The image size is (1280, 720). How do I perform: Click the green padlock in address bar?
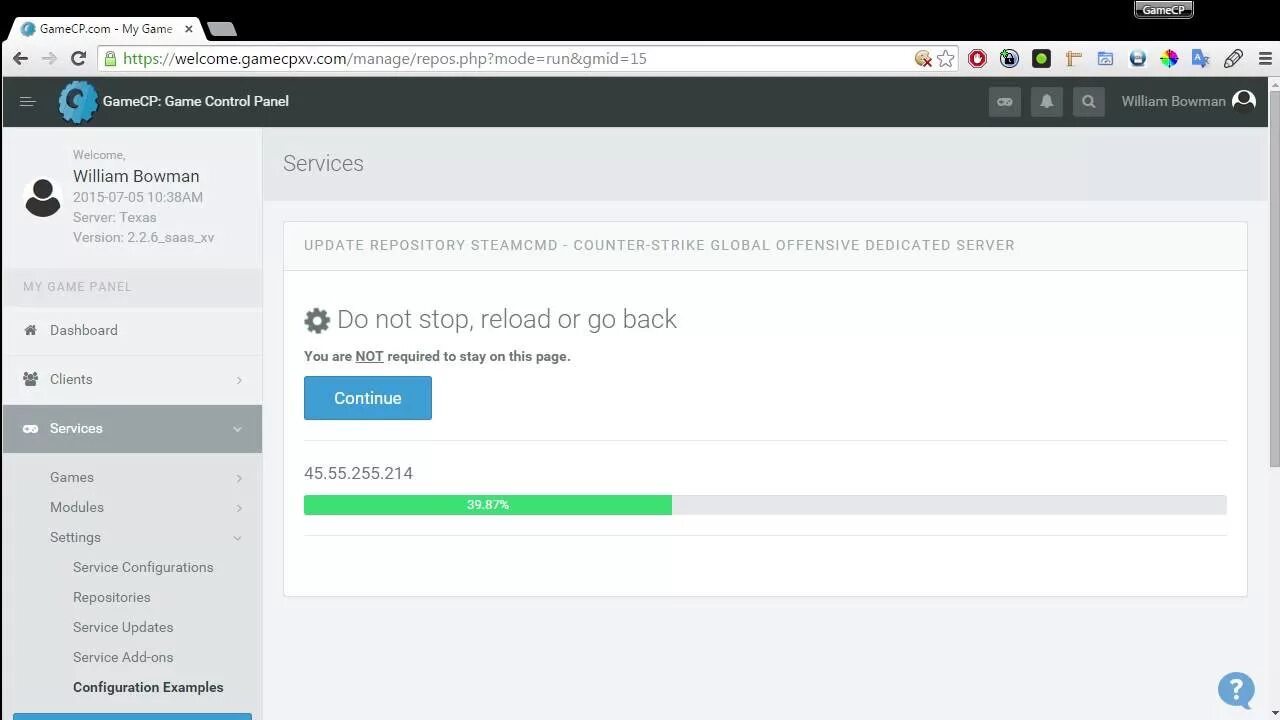click(x=111, y=59)
